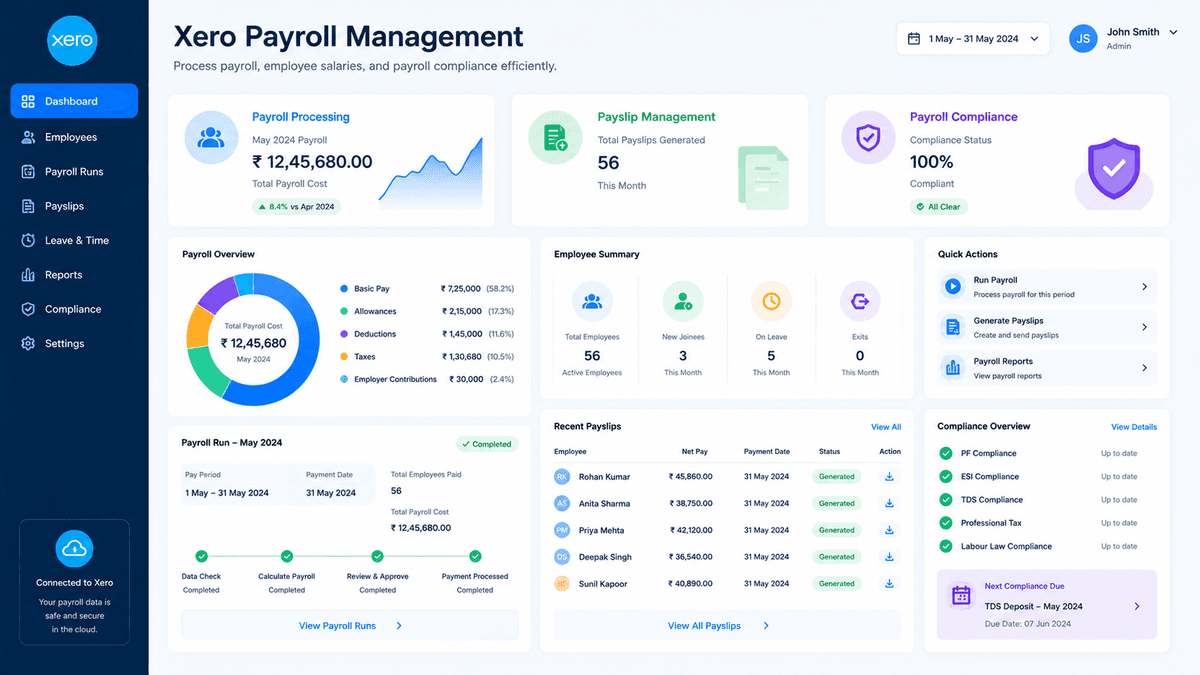Image resolution: width=1200 pixels, height=675 pixels.
Task: Click the Payroll Reports chart icon
Action: point(953,368)
